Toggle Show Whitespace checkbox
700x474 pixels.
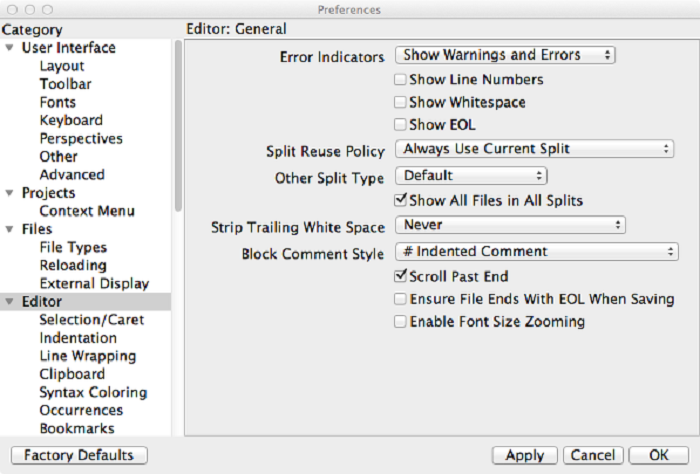(401, 103)
